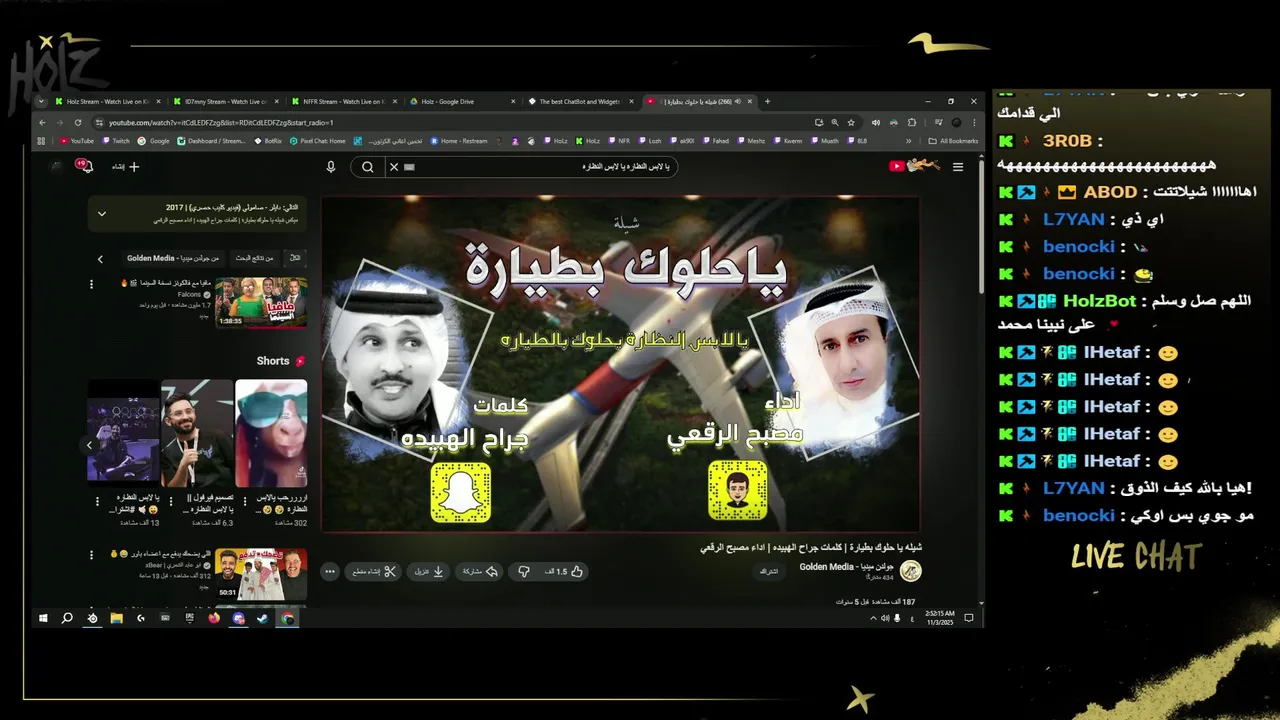Open the BotRix bookmark
Screen dimensions: 1280x720
click(268, 141)
